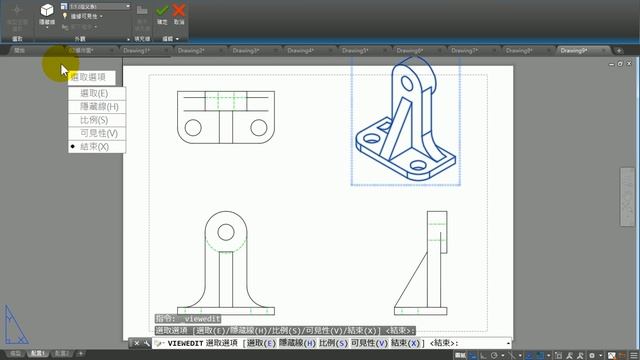
Task: Expand the arrow under 隱藏線 button
Action: point(47,28)
